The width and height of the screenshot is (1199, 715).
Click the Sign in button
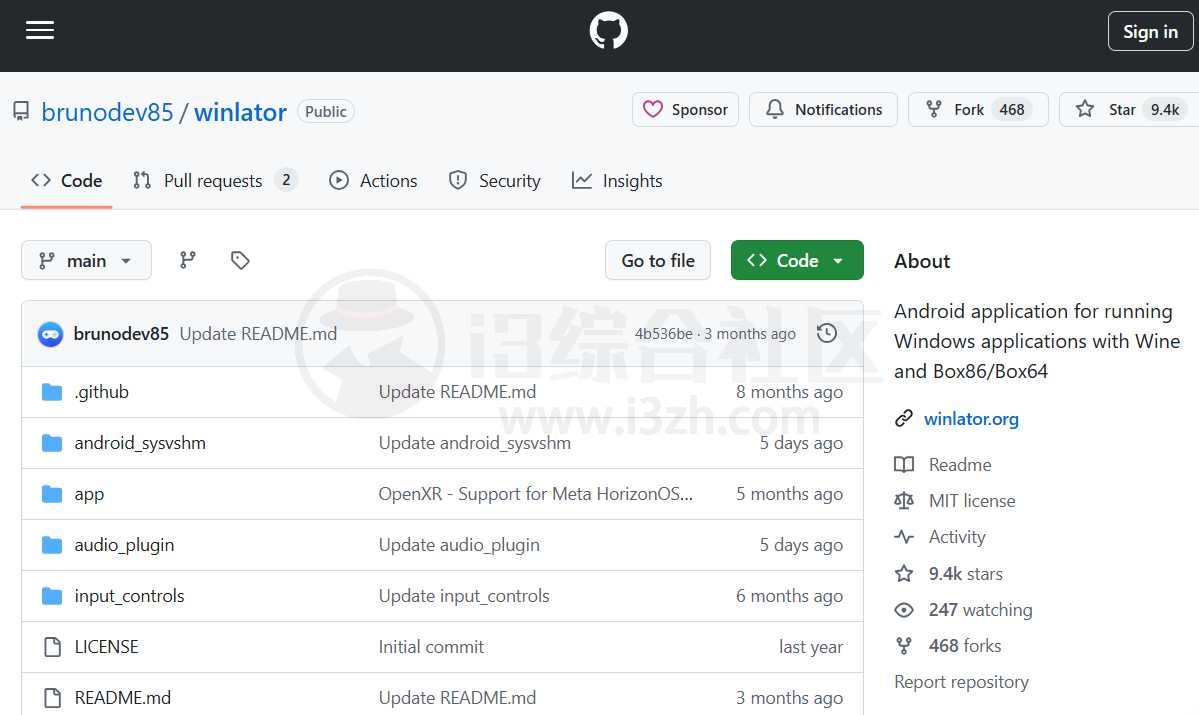coord(1150,31)
